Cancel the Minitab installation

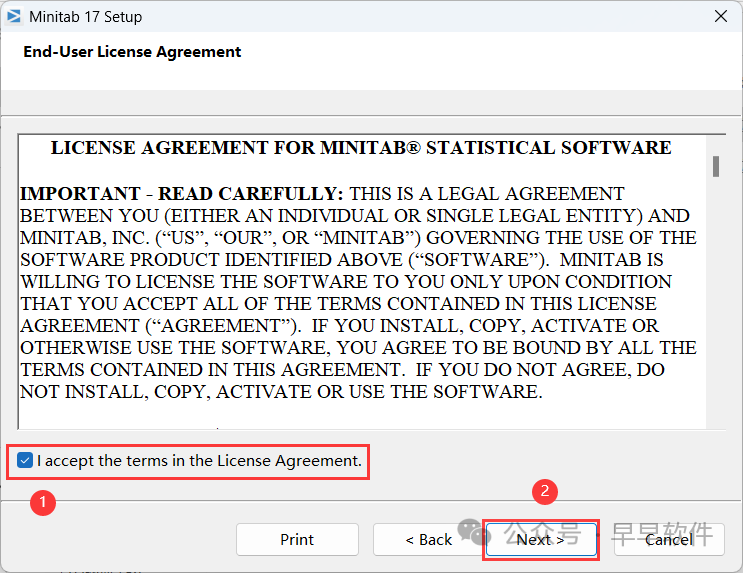(668, 539)
